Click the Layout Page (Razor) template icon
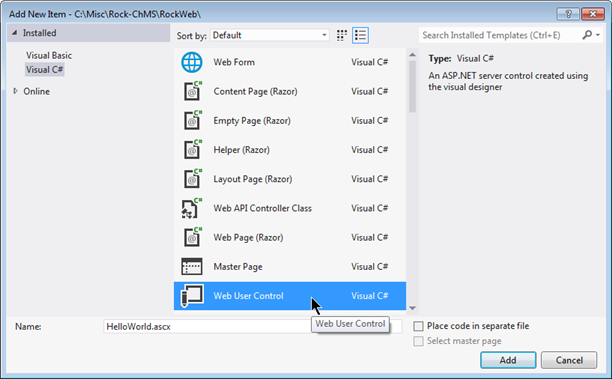The height and width of the screenshot is (379, 612). (x=193, y=179)
